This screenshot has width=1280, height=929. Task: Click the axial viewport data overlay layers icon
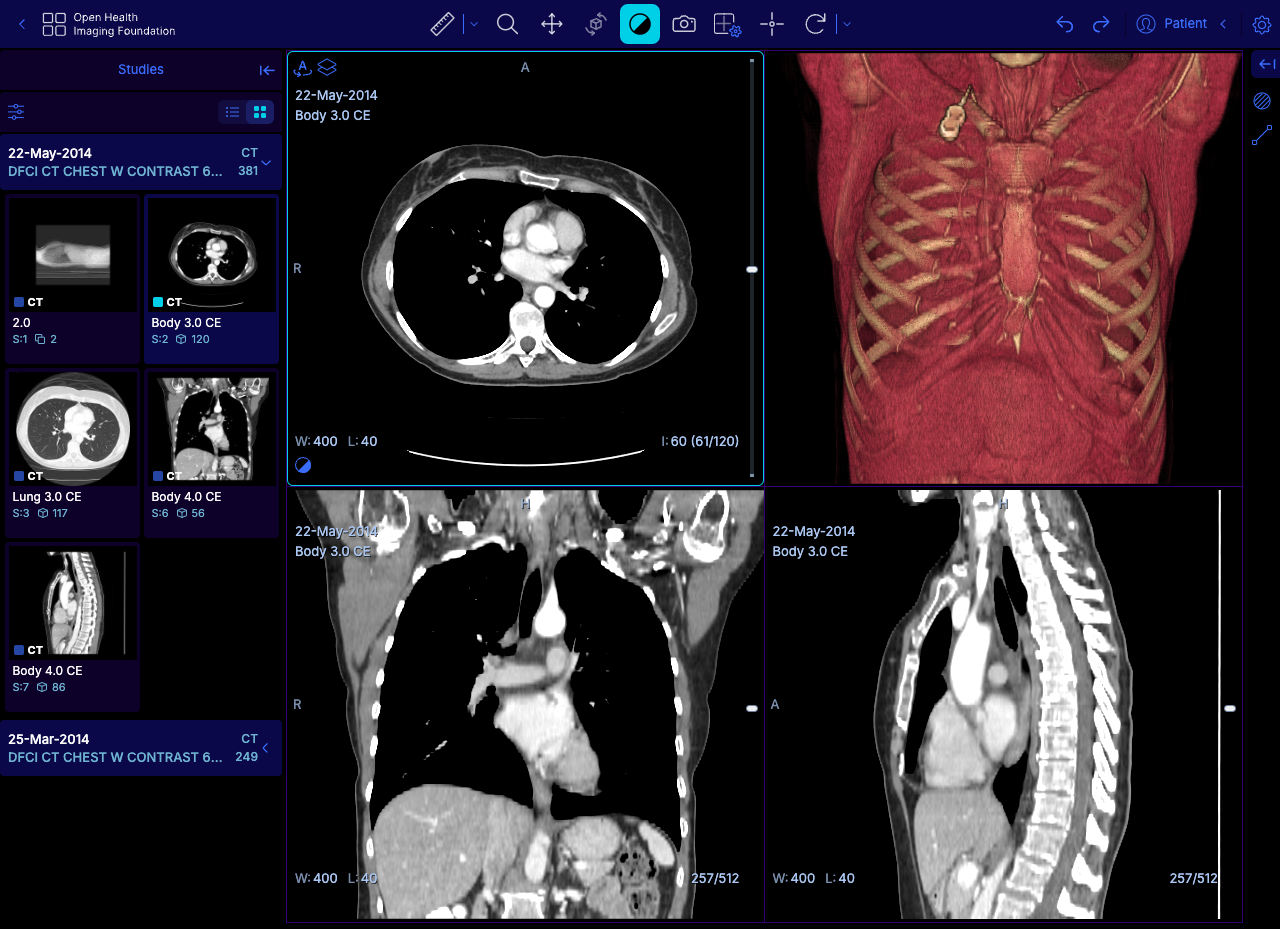pyautogui.click(x=327, y=67)
